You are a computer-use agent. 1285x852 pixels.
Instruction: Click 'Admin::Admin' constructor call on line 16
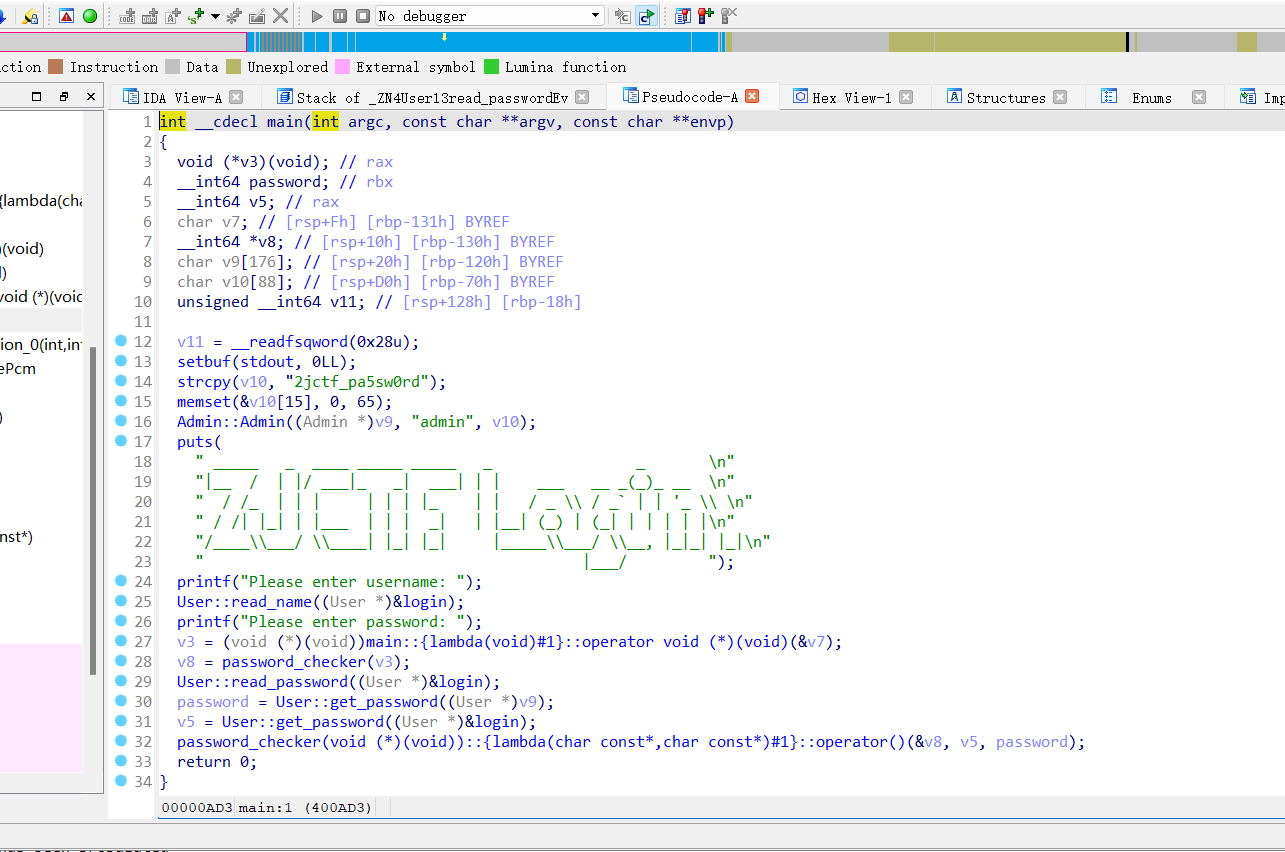pos(231,422)
